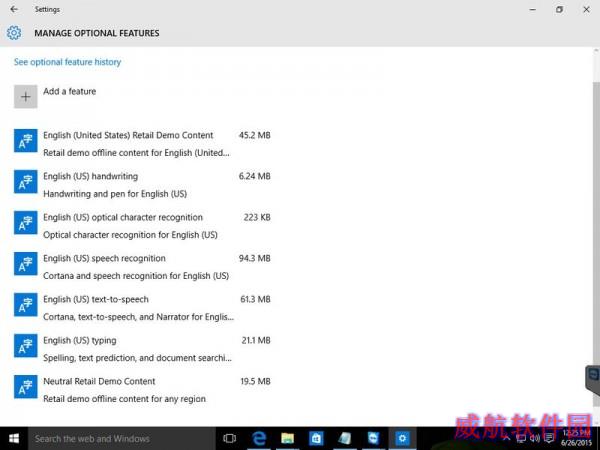Go back using the Settings back arrow

pos(14,9)
